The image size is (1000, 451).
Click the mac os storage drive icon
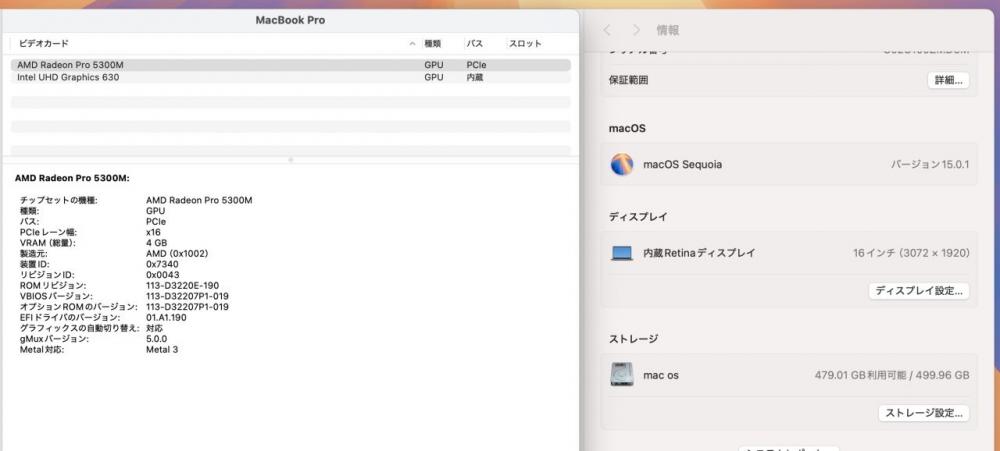(622, 374)
